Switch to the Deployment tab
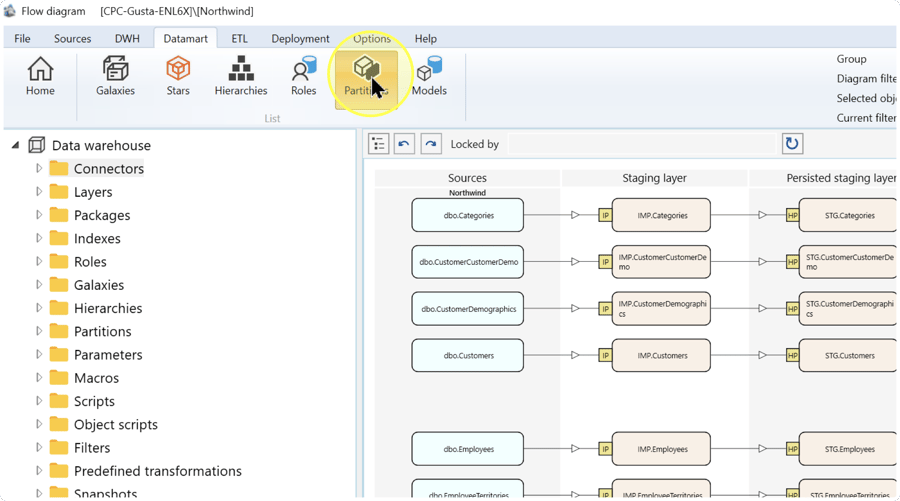This screenshot has height=501, width=900. coord(300,38)
